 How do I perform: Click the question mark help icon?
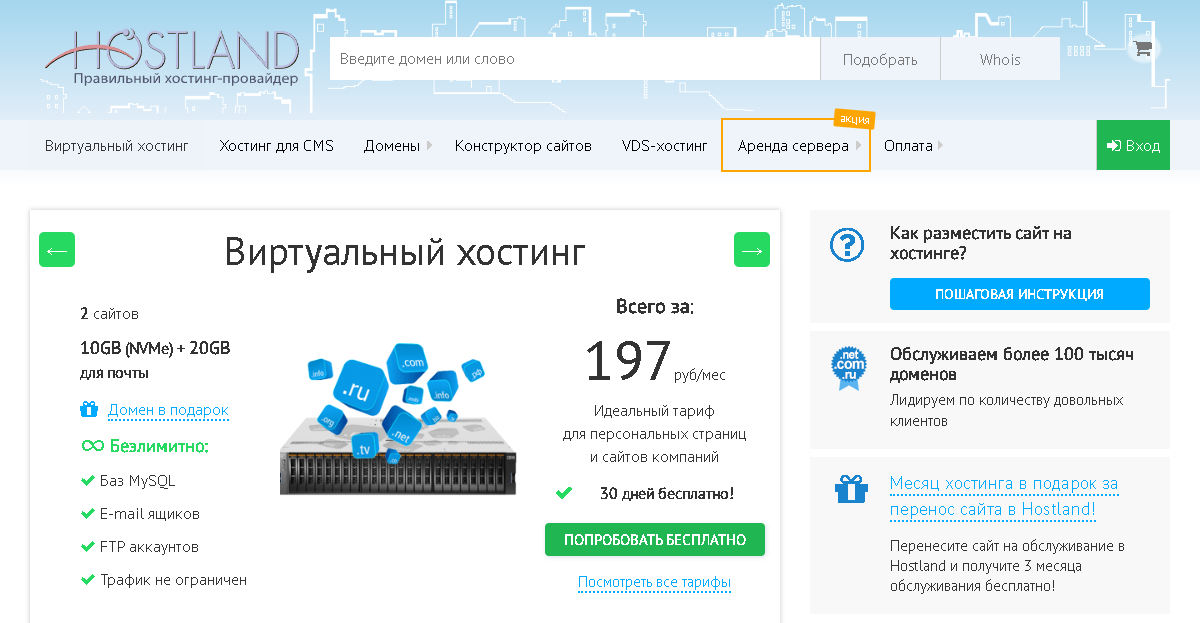848,244
